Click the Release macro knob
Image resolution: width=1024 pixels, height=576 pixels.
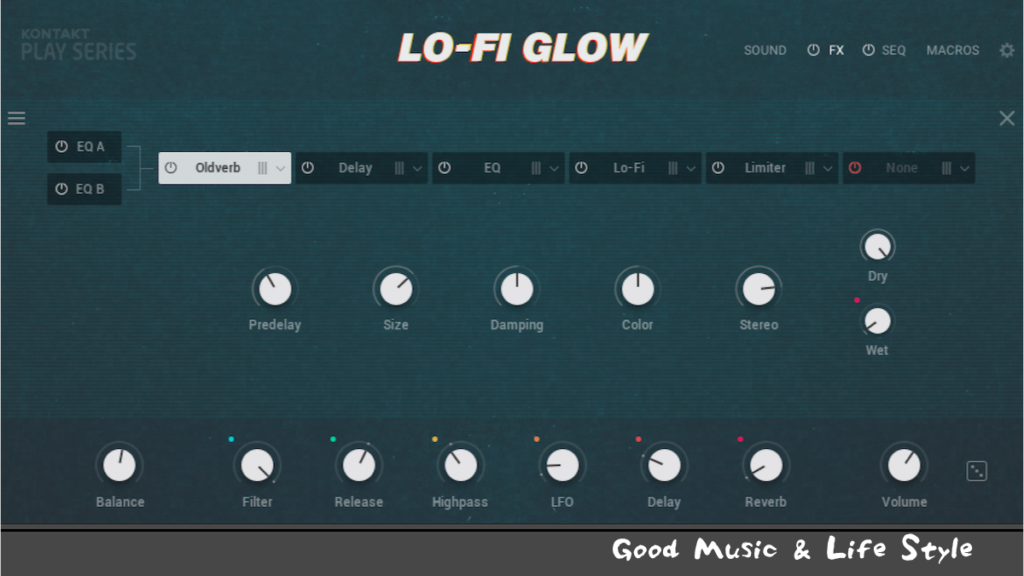pyautogui.click(x=359, y=465)
